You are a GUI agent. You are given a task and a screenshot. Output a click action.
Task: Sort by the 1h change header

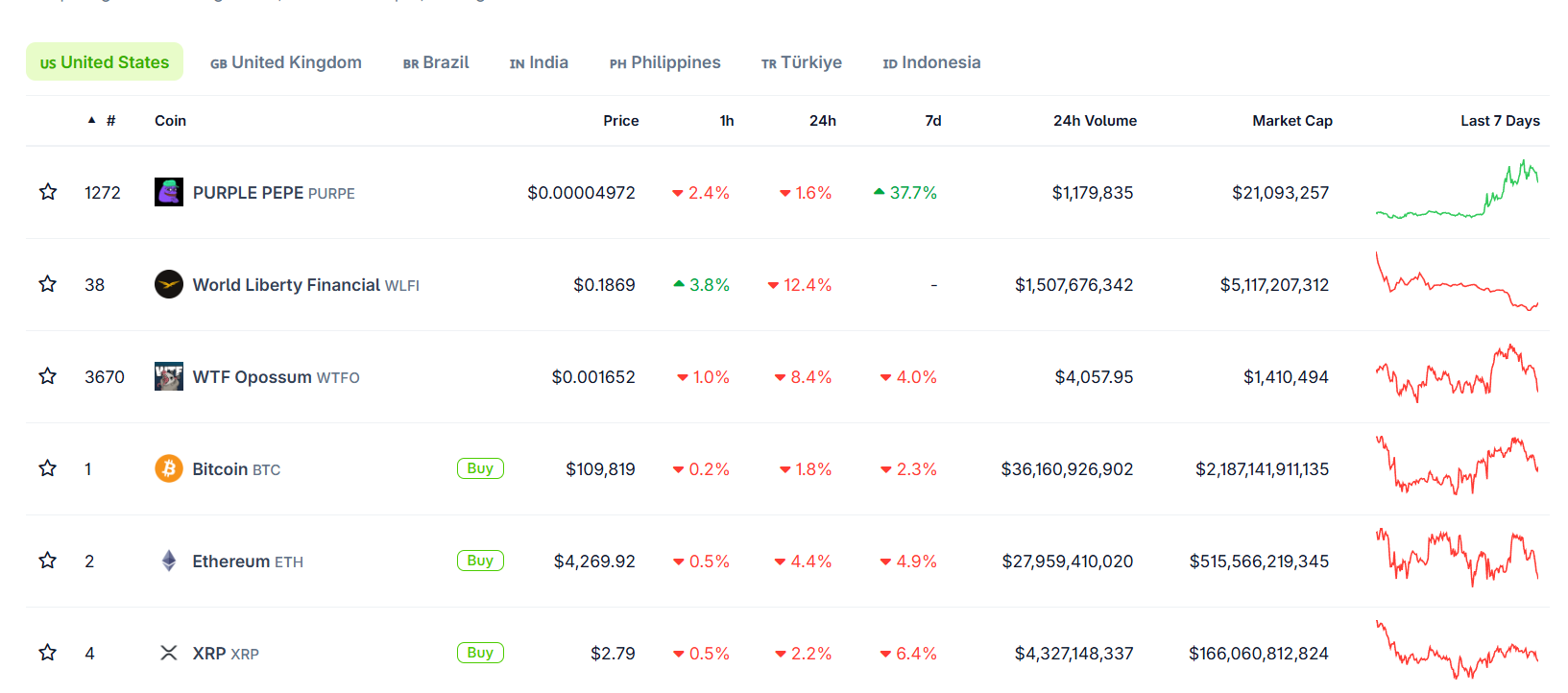click(x=727, y=121)
